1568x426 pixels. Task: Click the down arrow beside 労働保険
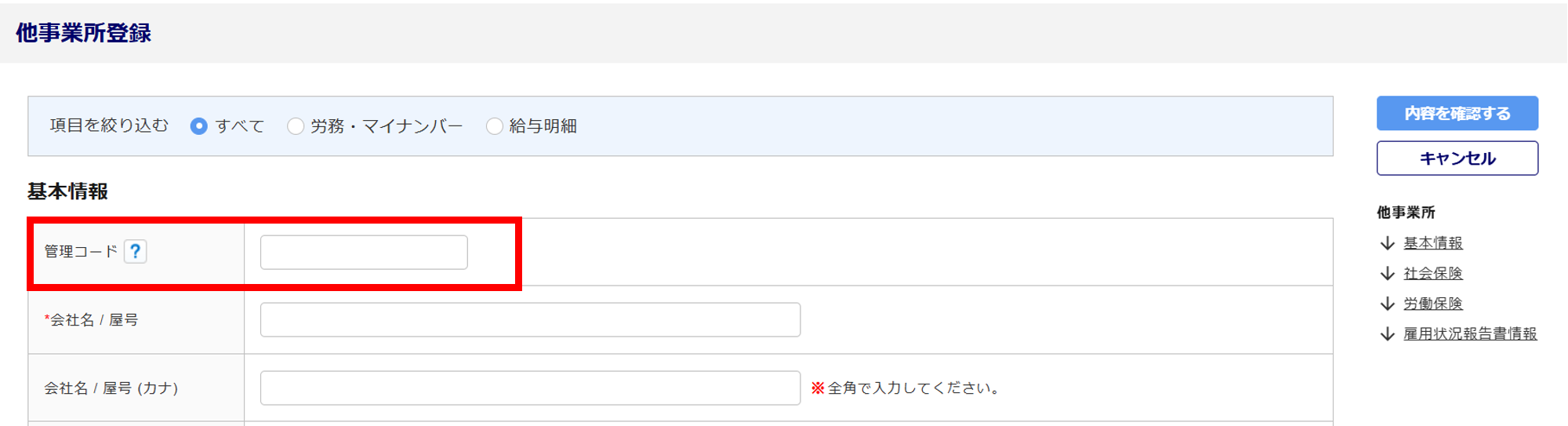(1387, 304)
